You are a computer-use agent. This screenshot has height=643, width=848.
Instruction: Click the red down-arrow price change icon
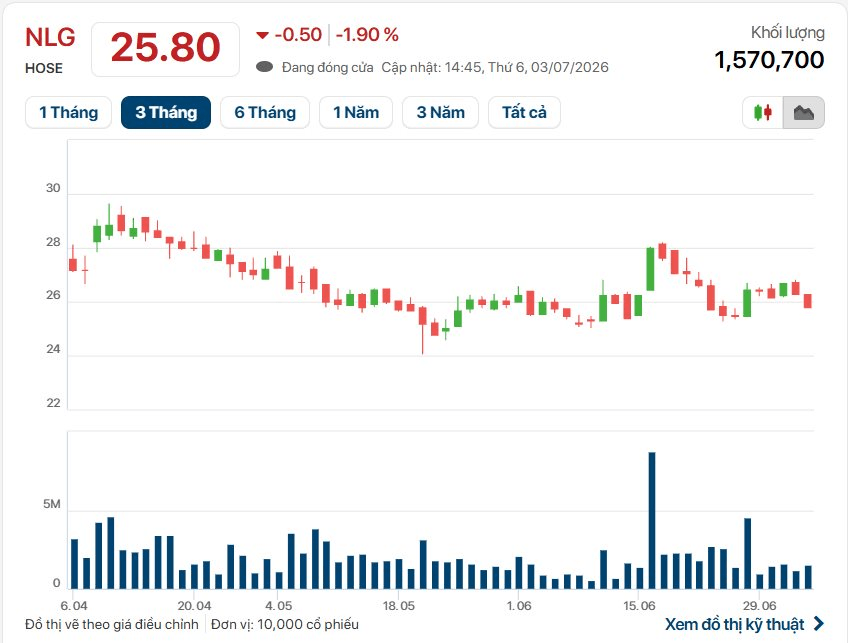pyautogui.click(x=262, y=36)
